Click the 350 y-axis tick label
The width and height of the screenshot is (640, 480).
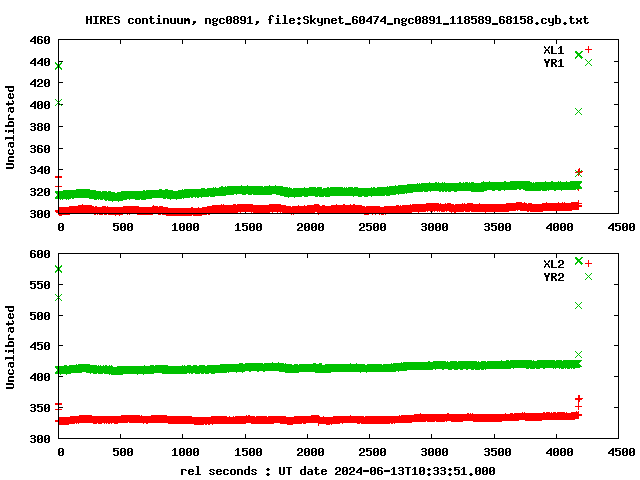40,408
